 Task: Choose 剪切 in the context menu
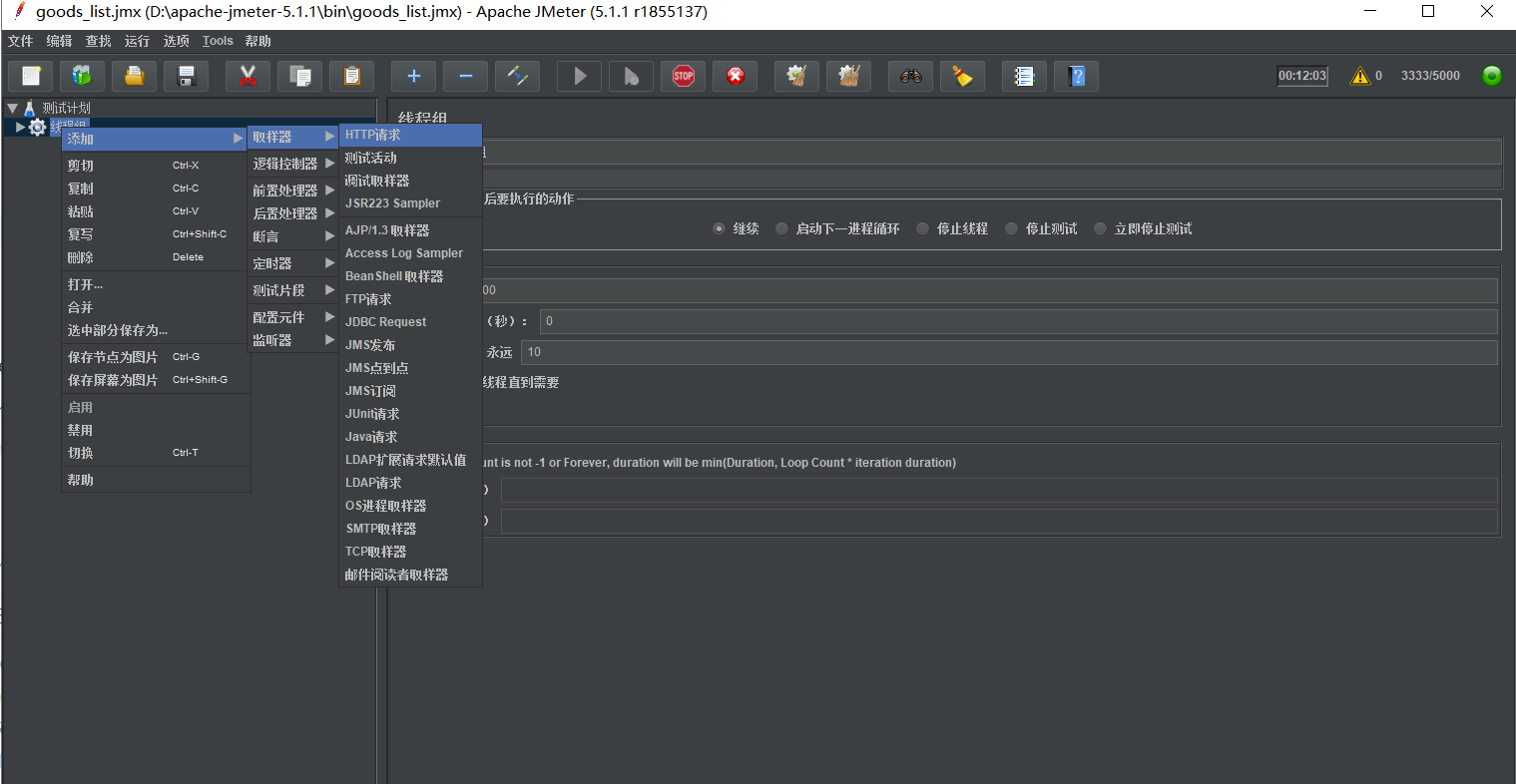coord(156,166)
